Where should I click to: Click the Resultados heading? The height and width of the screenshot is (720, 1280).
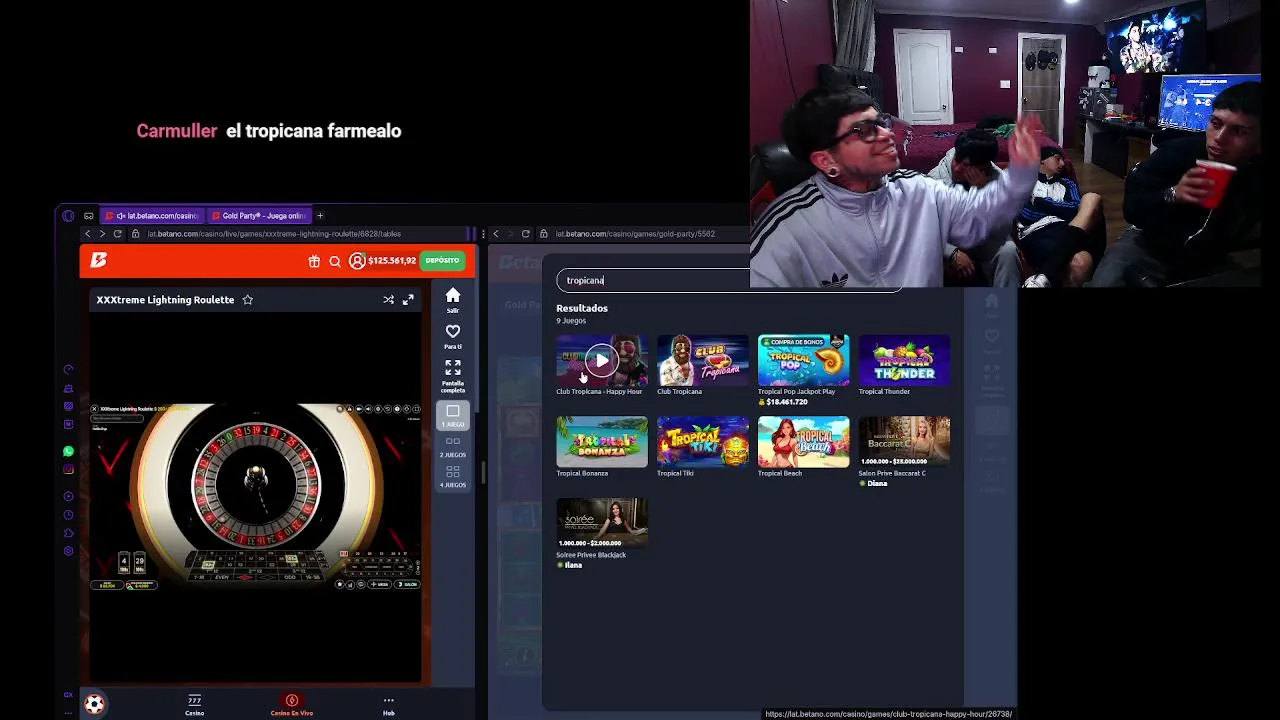582,308
